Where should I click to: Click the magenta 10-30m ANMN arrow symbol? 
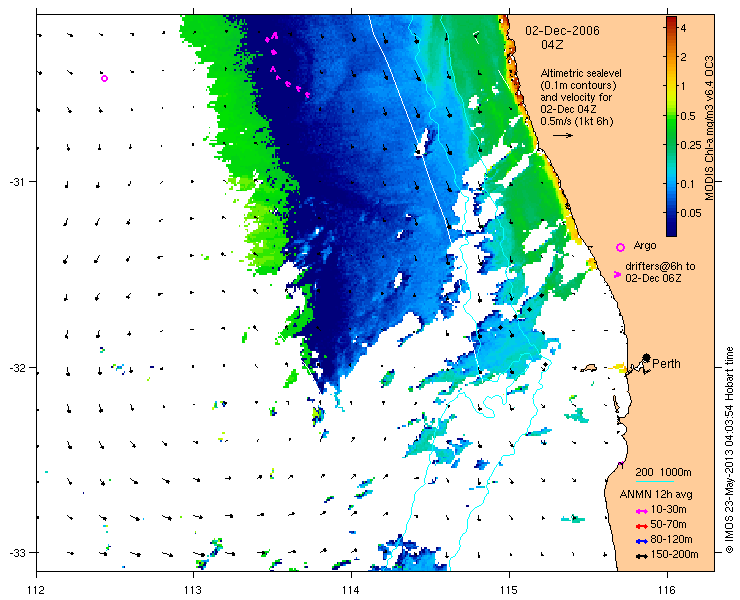(x=641, y=511)
